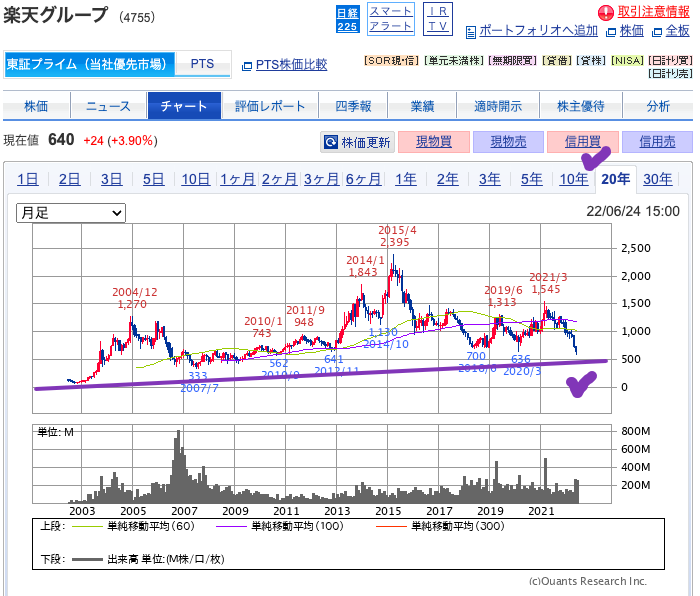The image size is (700, 596).
Task: Select 2ヶ月 chart period
Action: (x=279, y=179)
